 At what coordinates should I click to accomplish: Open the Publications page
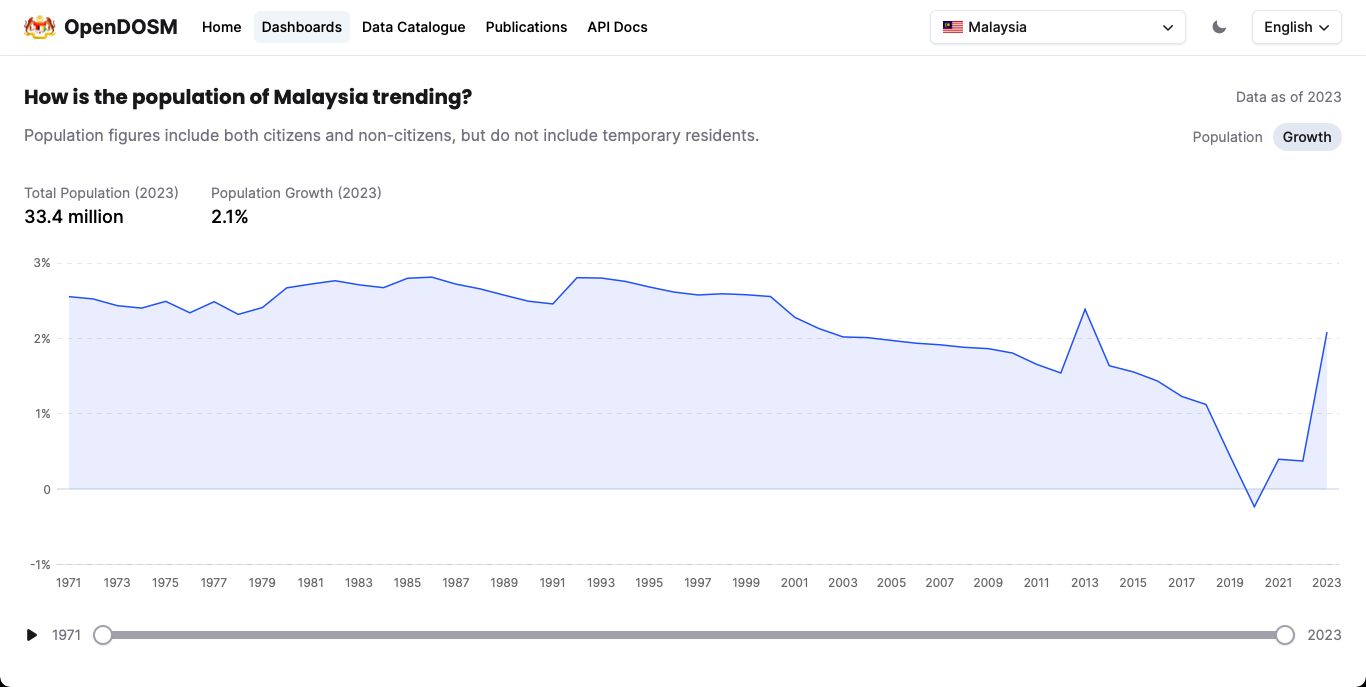[526, 27]
